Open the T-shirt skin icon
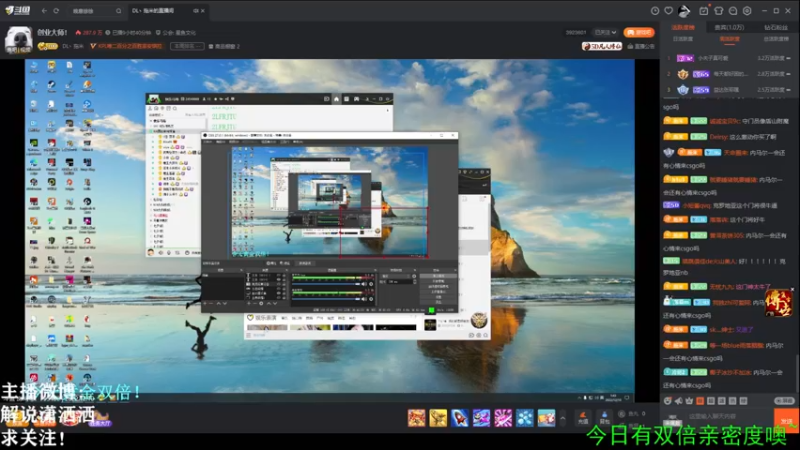Image resolution: width=800 pixels, height=450 pixels. 718,11
